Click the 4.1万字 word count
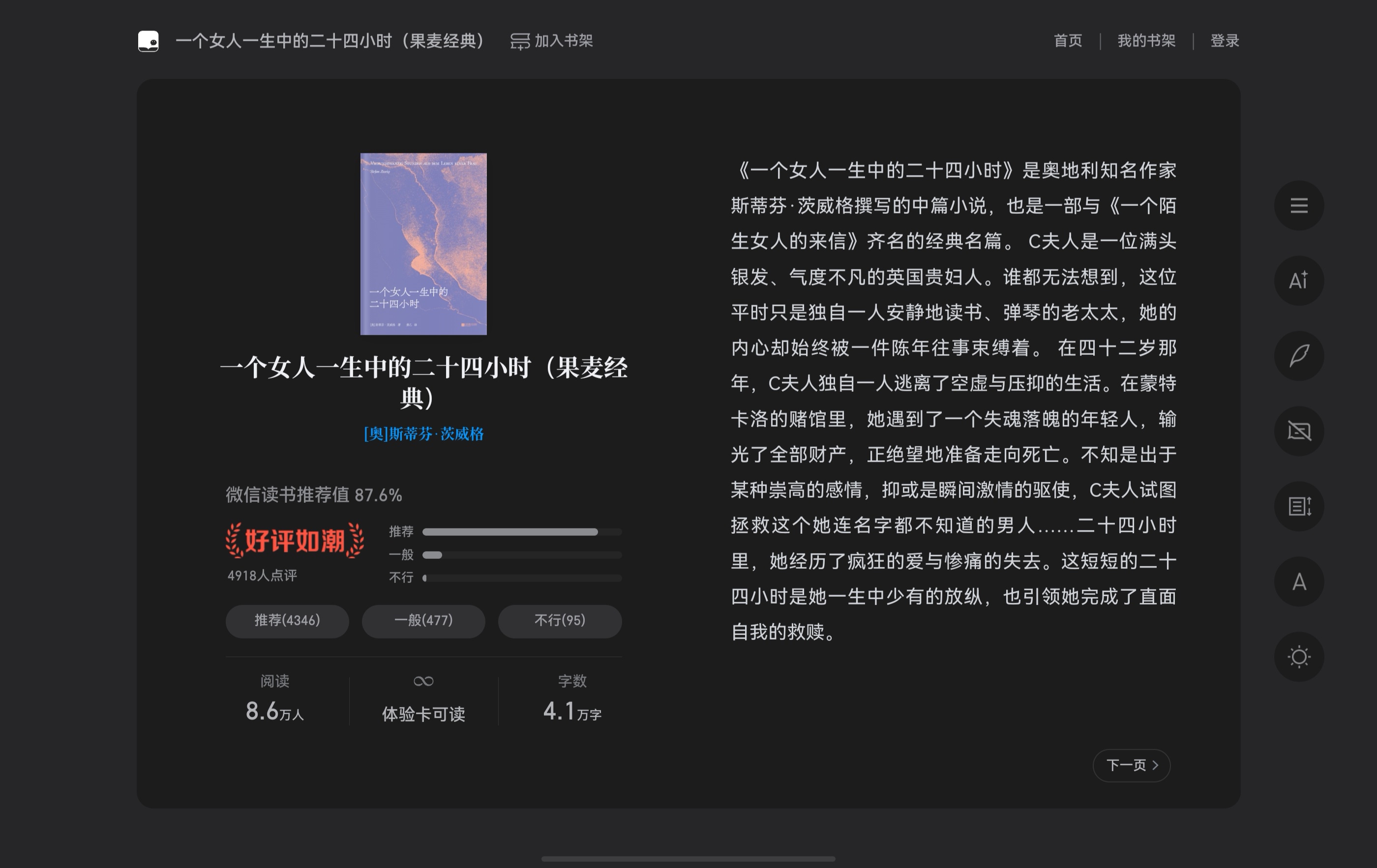This screenshot has height=868, width=1377. (572, 712)
